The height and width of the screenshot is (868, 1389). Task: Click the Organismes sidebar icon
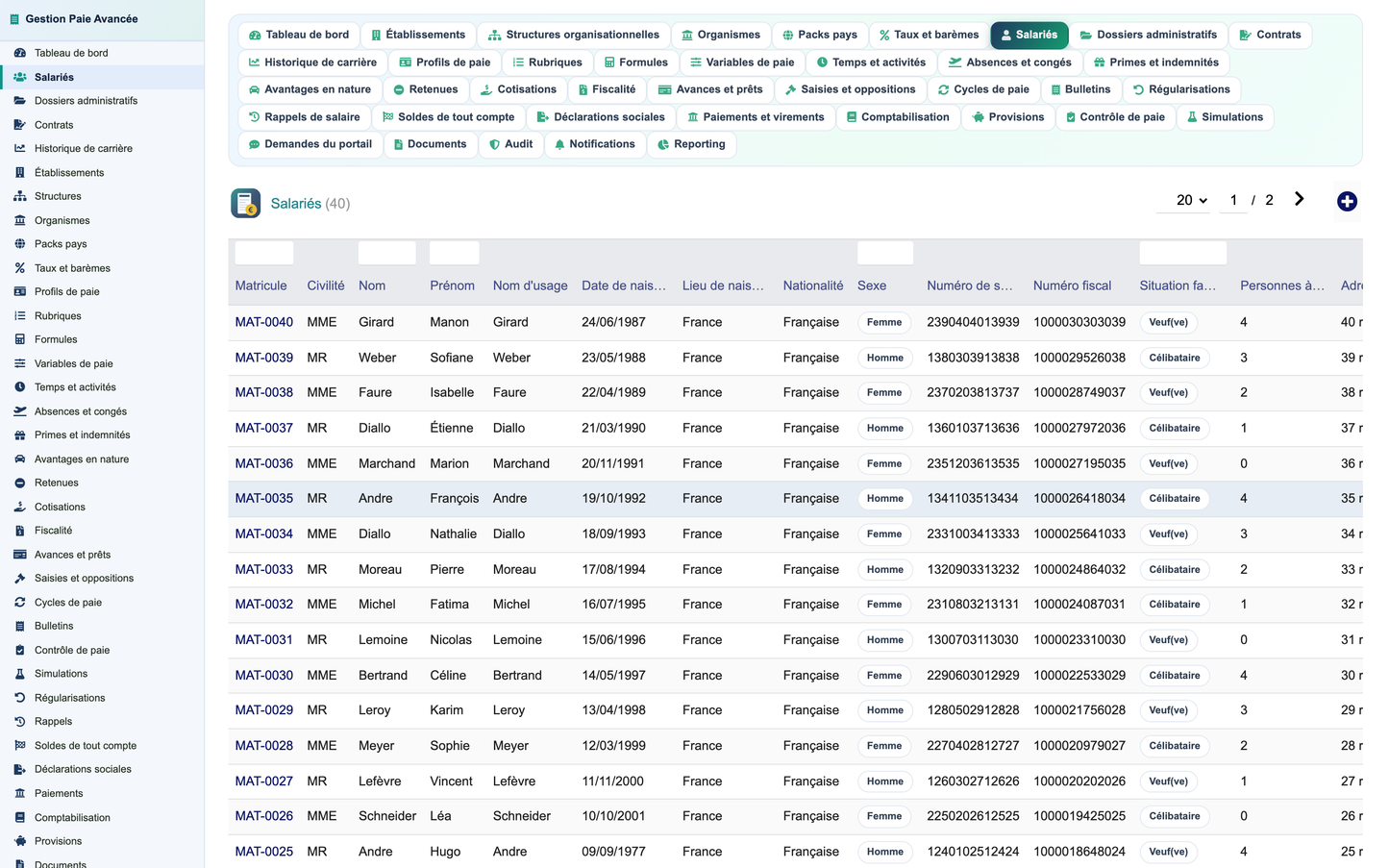point(20,220)
